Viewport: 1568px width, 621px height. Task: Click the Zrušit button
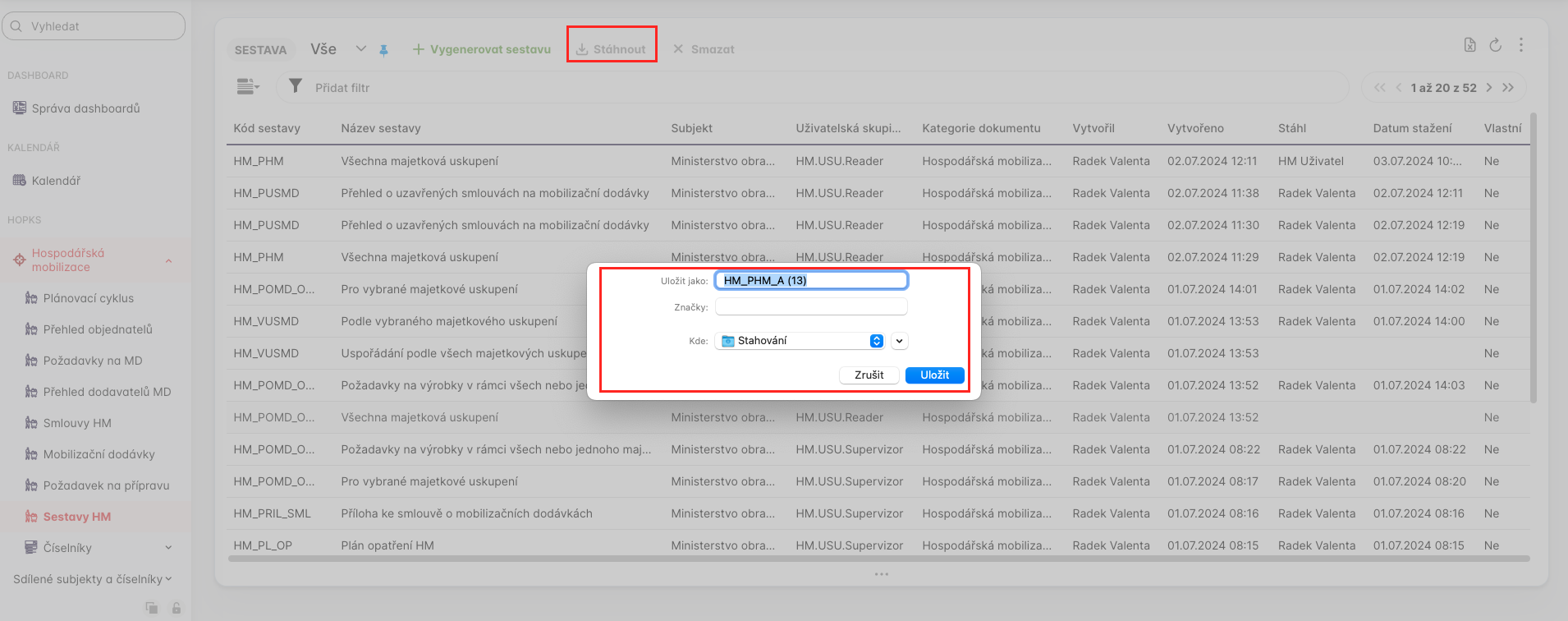(x=869, y=375)
